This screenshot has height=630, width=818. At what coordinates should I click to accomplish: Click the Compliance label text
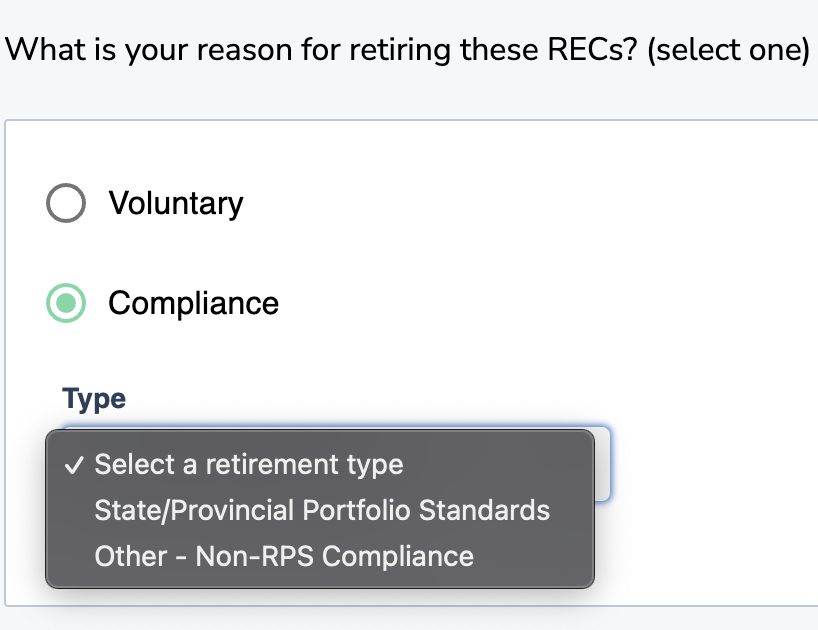(193, 303)
